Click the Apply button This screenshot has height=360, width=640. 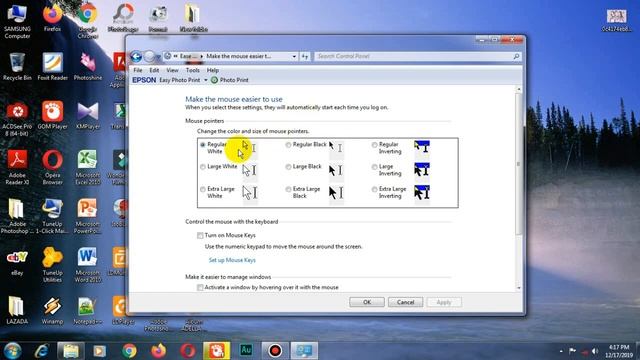444,302
